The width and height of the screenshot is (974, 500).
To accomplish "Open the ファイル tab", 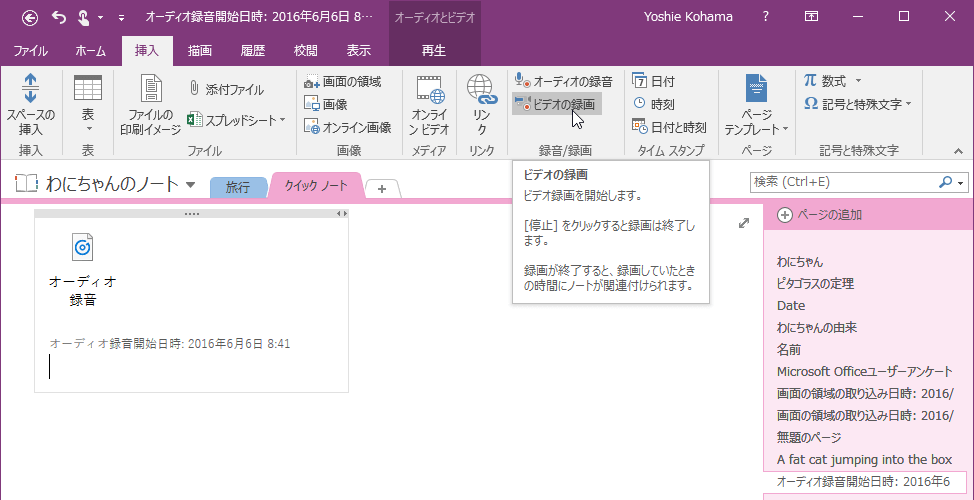I will (x=30, y=51).
